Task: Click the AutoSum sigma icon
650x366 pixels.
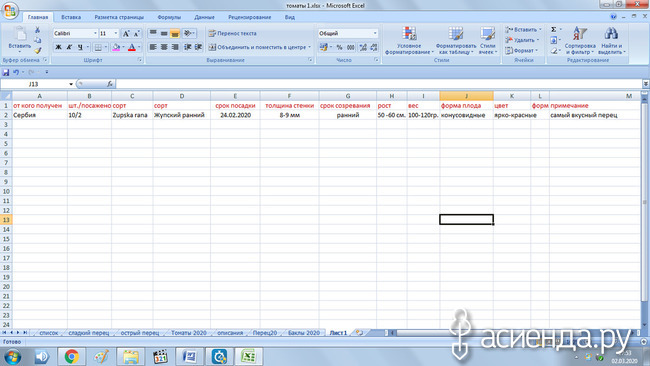Action: point(553,30)
